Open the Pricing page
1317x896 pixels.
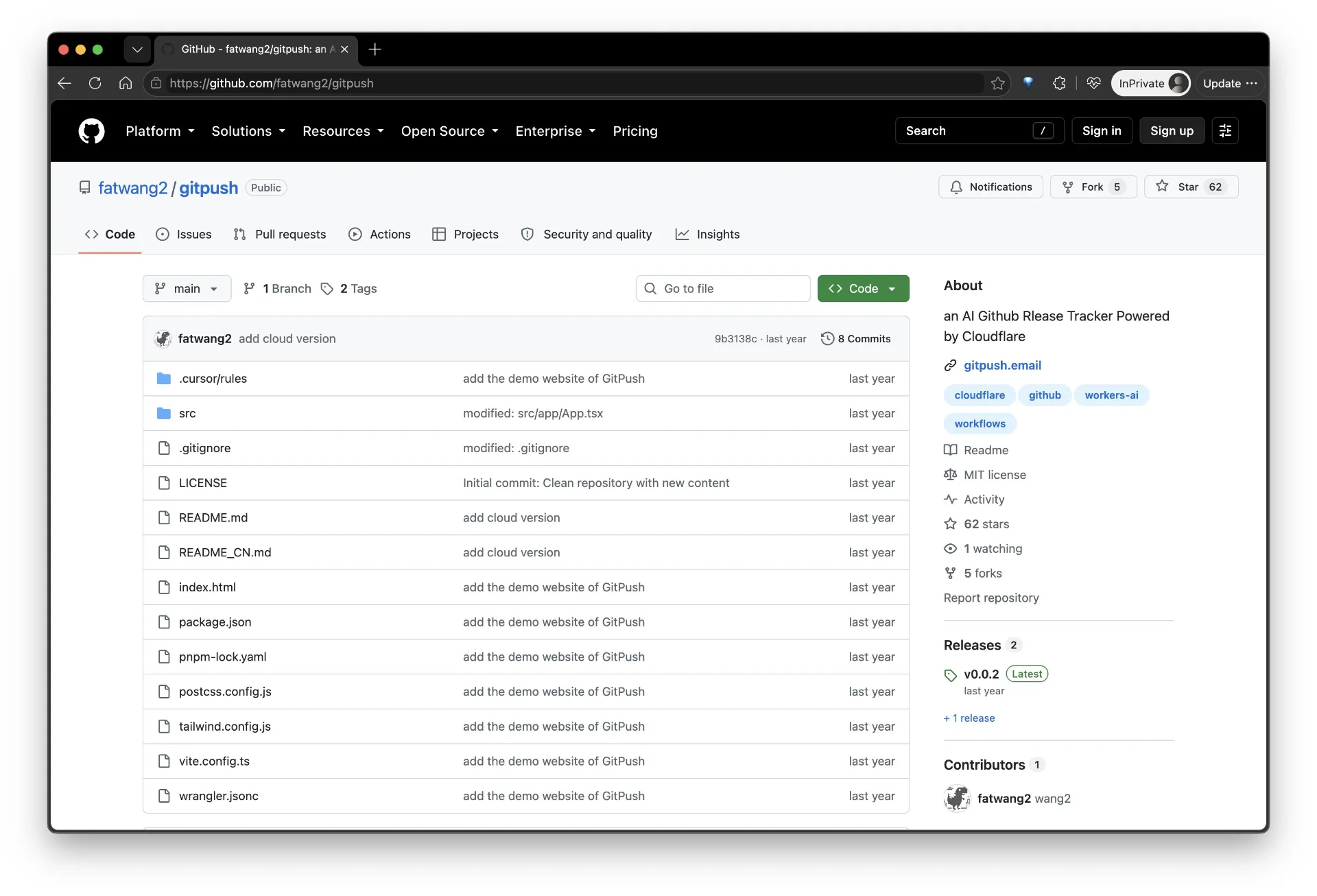click(635, 131)
